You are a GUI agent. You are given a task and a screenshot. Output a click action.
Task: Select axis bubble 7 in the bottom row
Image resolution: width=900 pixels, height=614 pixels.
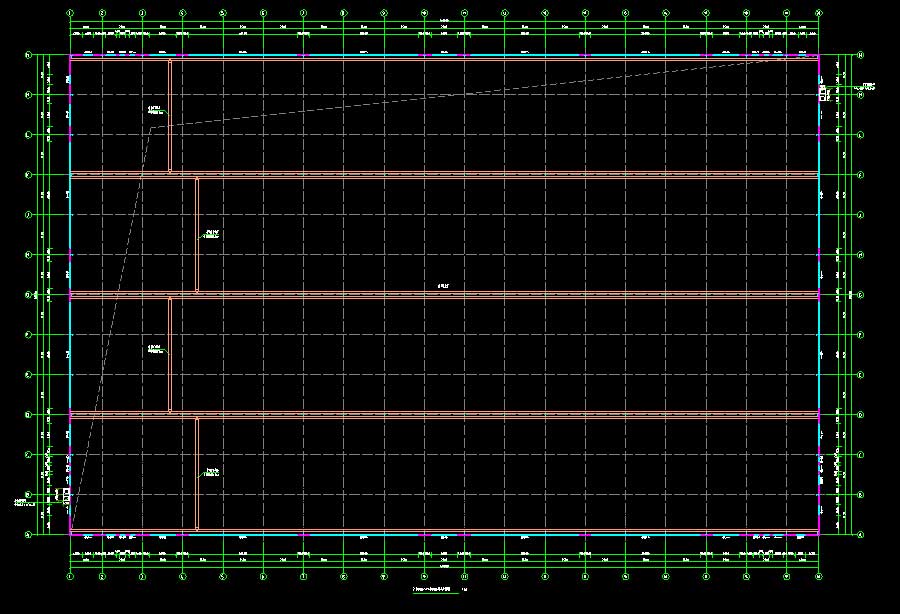[x=303, y=576]
